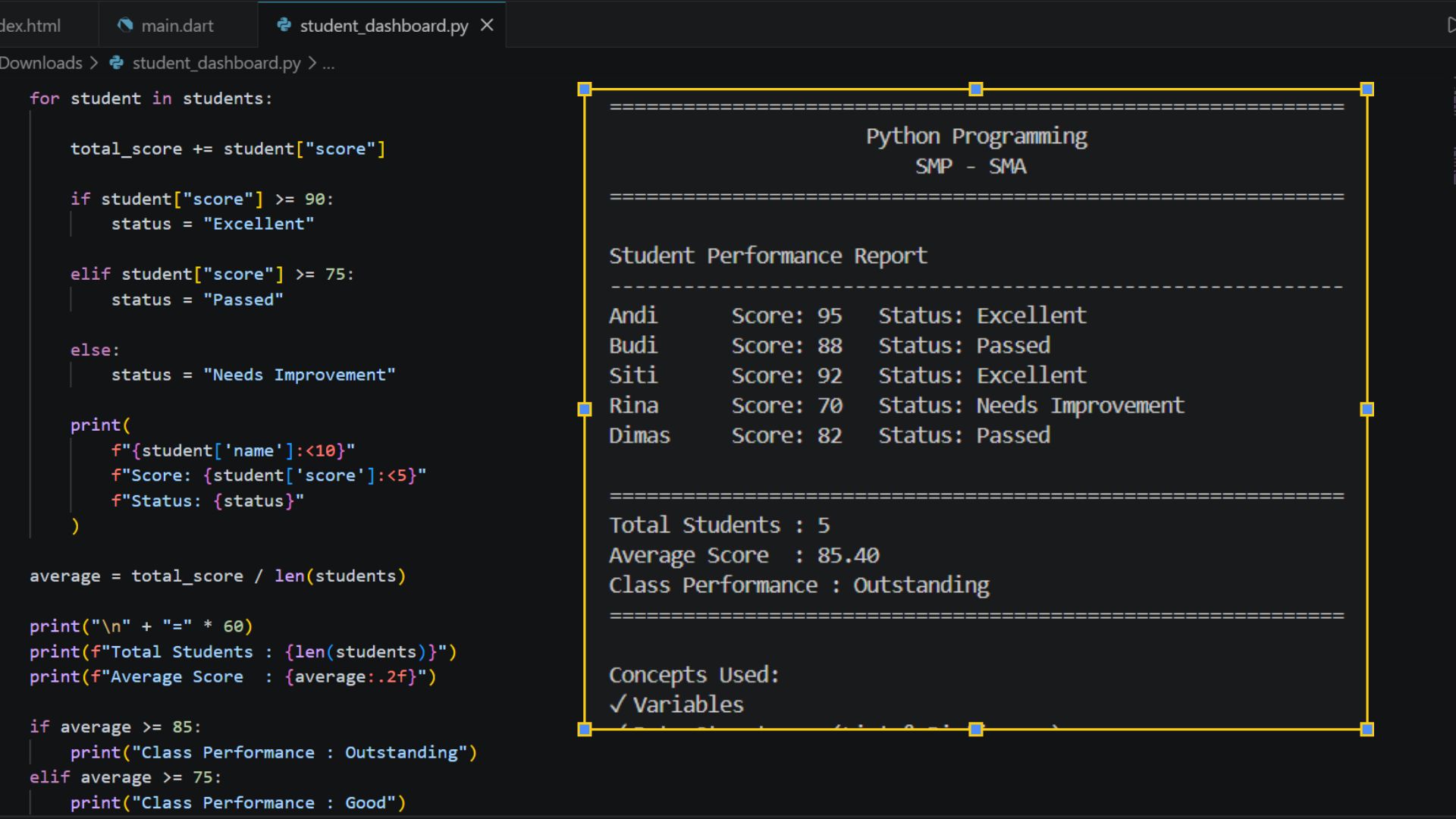
Task: Click the 'SMP - SMA' output subtitle
Action: pyautogui.click(x=971, y=166)
